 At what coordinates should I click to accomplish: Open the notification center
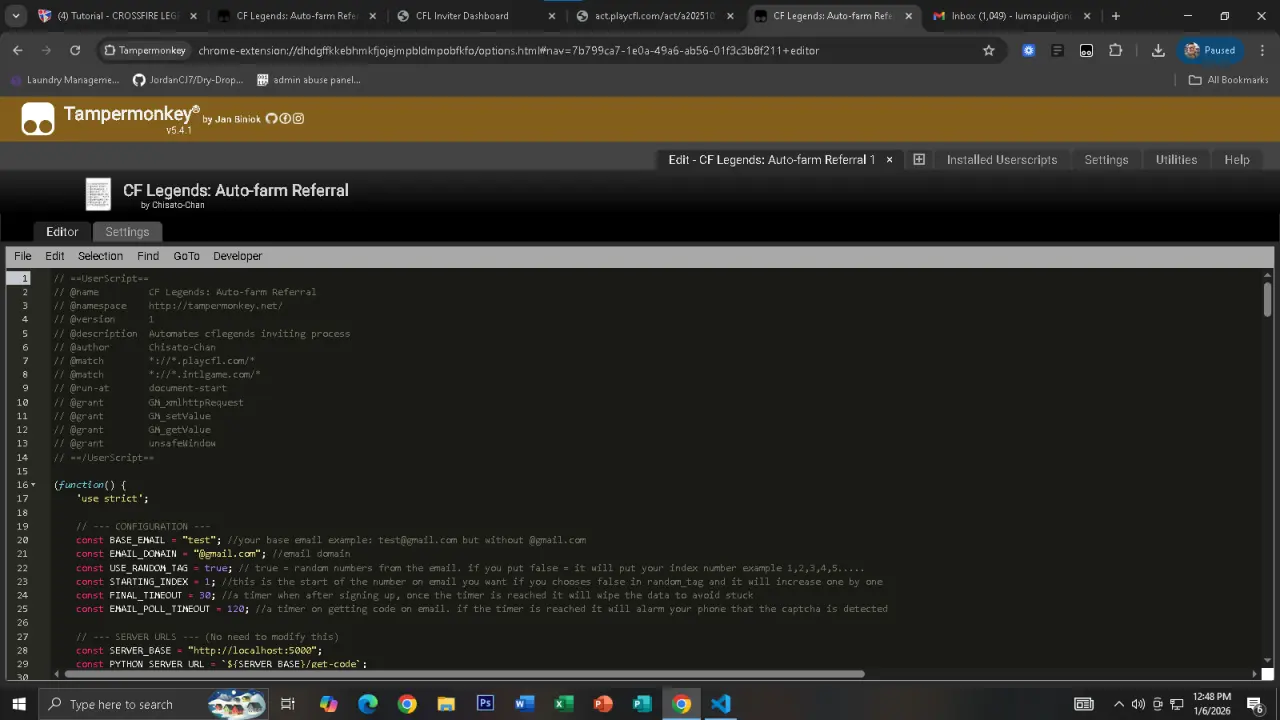(x=1255, y=704)
